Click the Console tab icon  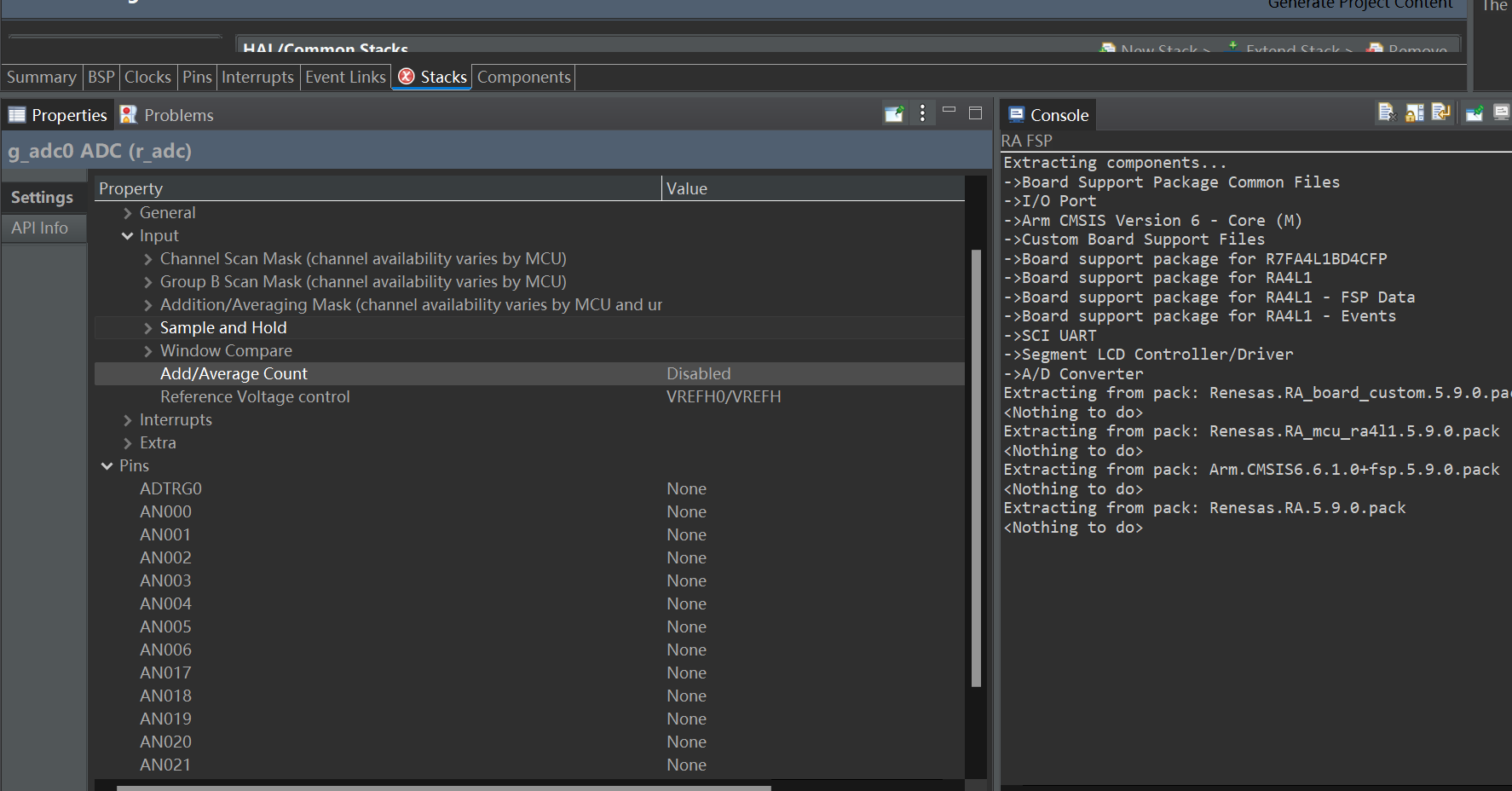pyautogui.click(x=1016, y=114)
